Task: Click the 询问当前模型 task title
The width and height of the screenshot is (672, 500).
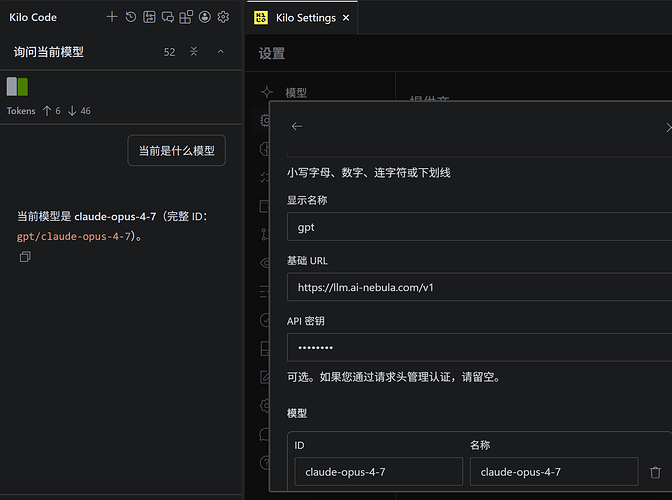Action: pos(48,52)
